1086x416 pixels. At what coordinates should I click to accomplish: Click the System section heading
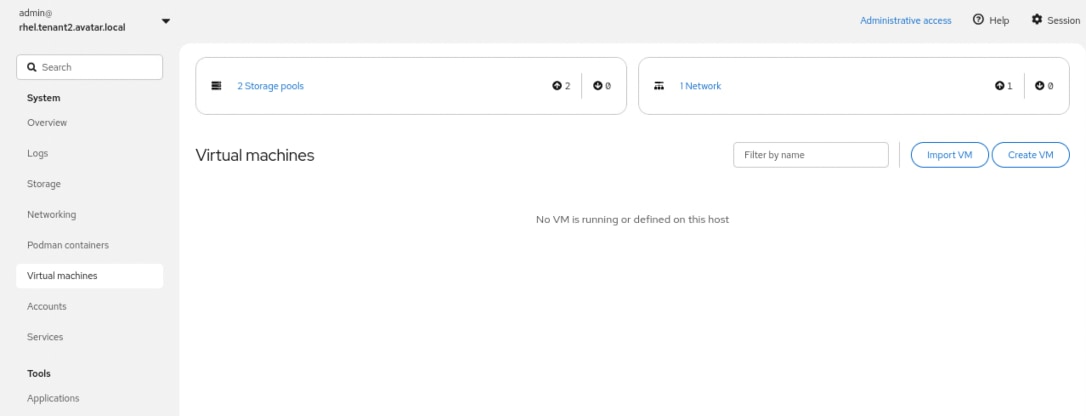pyautogui.click(x=44, y=98)
